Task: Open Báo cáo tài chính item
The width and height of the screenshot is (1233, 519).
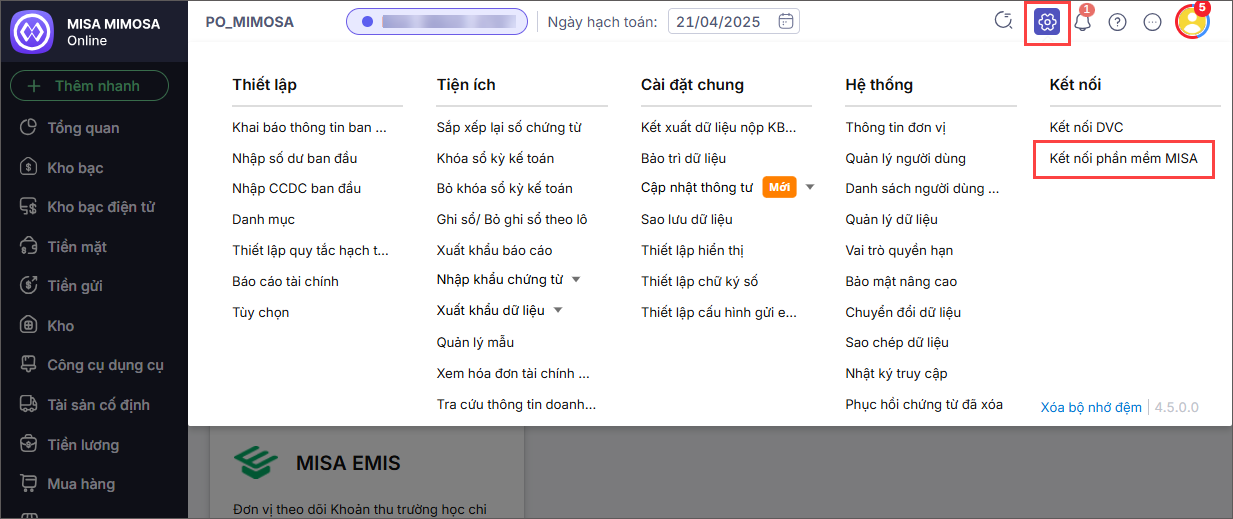Action: 285,281
